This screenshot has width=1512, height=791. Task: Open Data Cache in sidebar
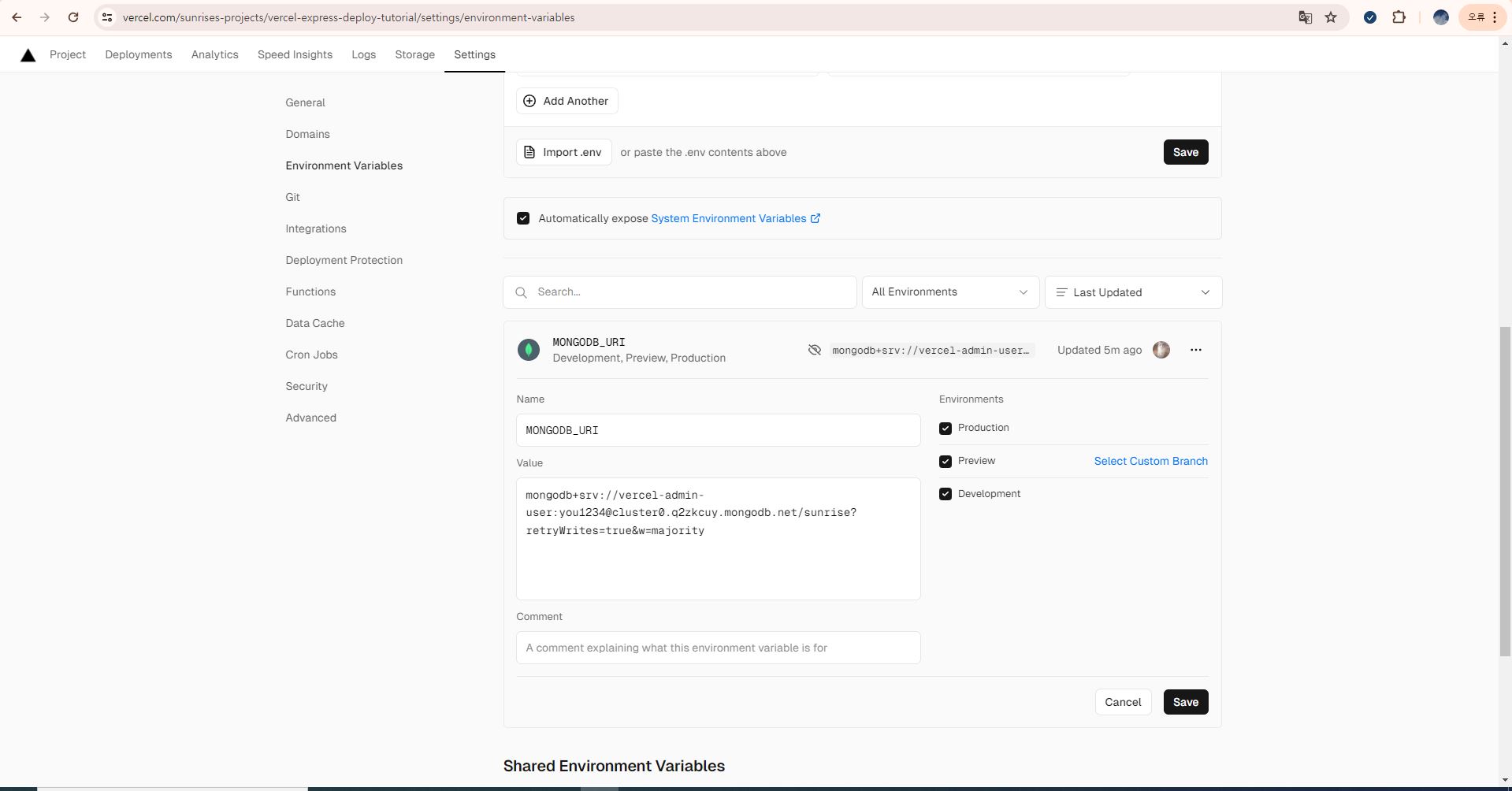[314, 323]
